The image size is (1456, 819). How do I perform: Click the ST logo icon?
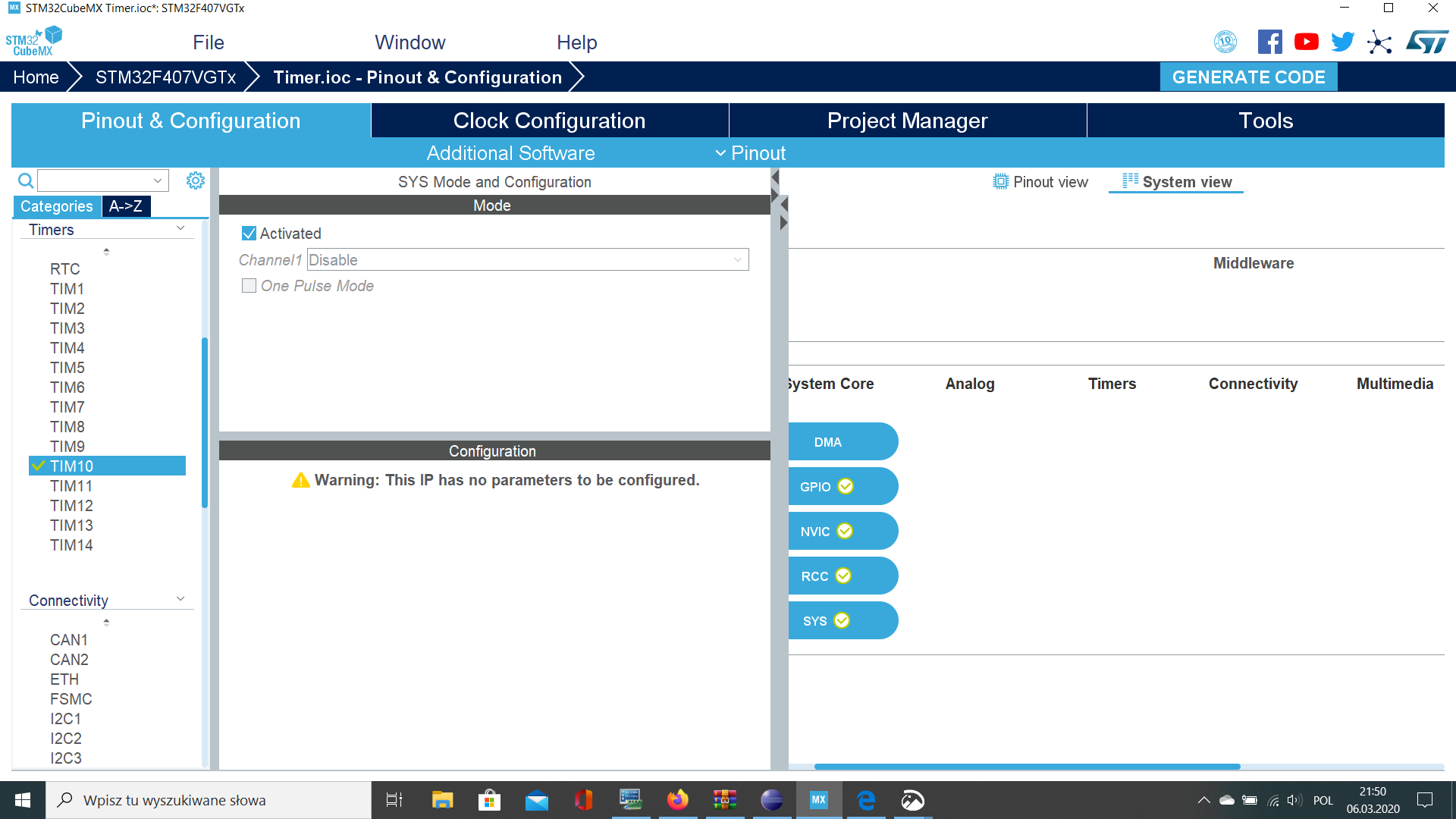1427,42
